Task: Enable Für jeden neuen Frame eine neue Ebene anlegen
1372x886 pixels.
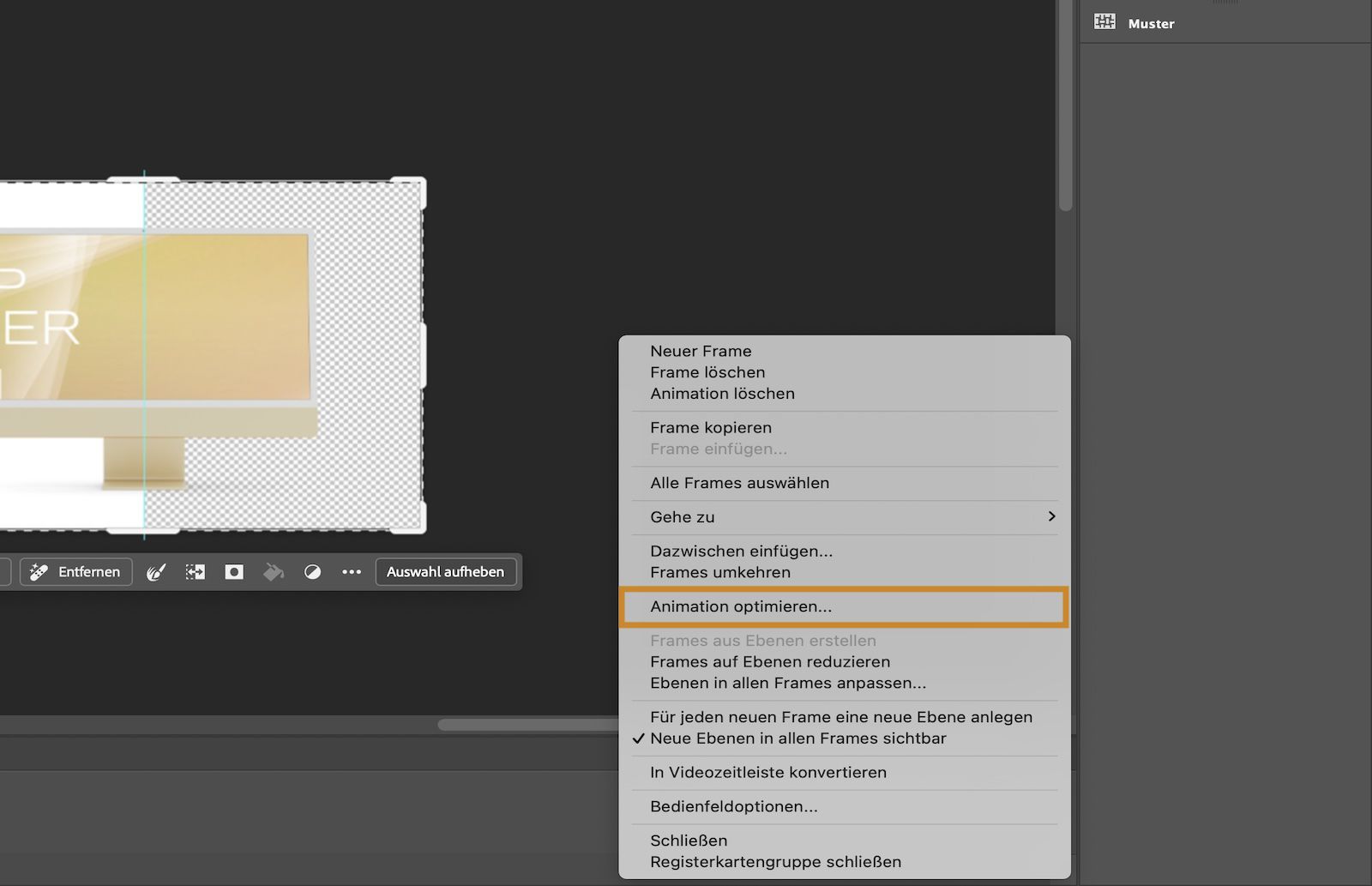Action: pyautogui.click(x=841, y=717)
